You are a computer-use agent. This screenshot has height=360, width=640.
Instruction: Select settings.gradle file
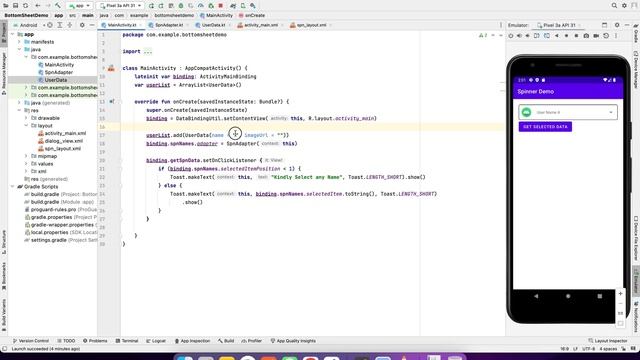[60, 240]
